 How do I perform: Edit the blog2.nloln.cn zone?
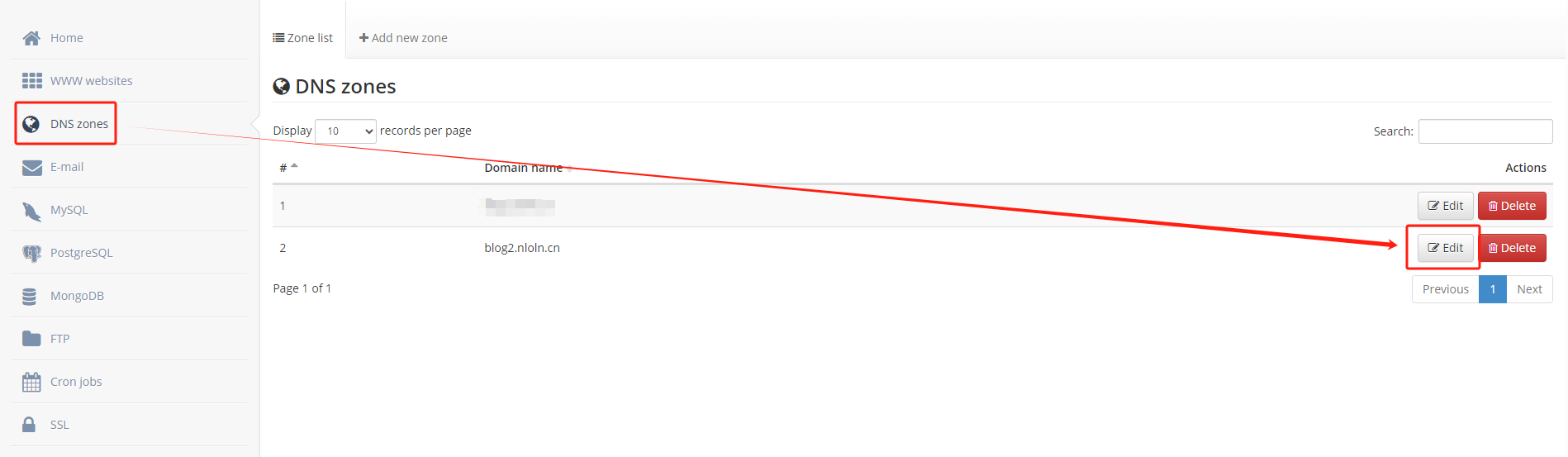click(x=1445, y=248)
